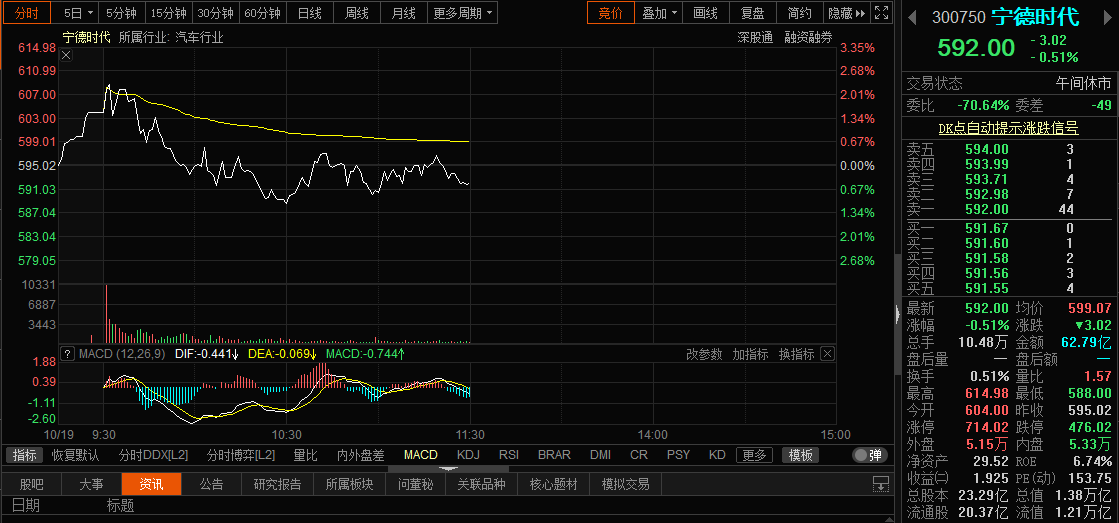Click the MACD help question mark icon
1119x523 pixels.
coord(68,354)
